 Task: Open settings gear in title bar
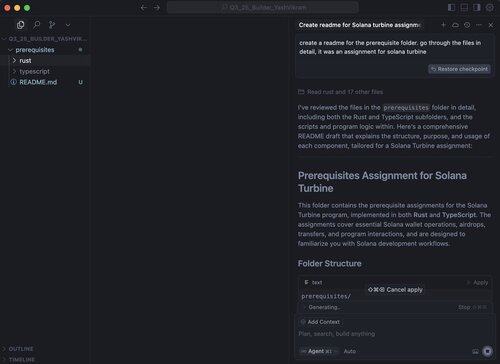[x=490, y=7]
